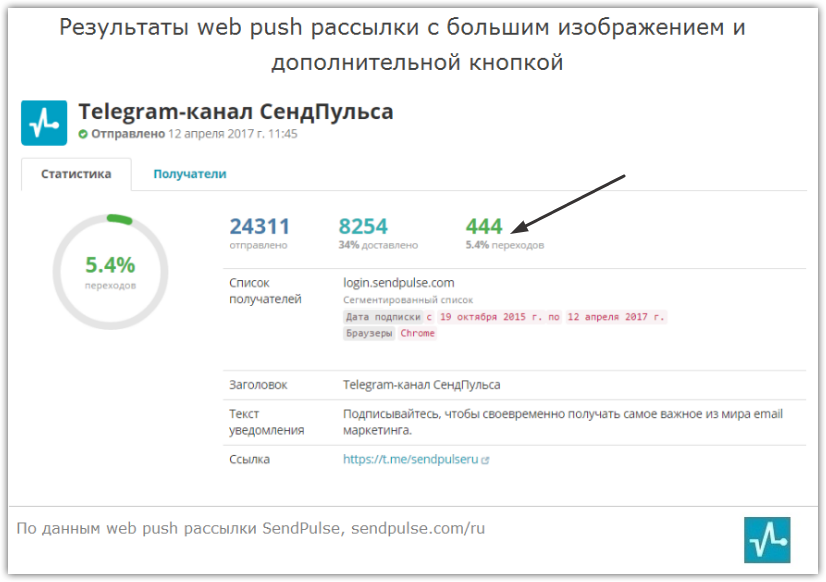Click the 5.4% circular progress ring
The image size is (826, 582).
point(111,272)
